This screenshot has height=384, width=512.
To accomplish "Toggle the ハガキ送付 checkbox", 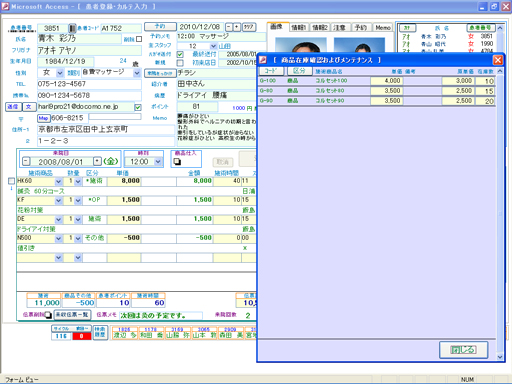I will click(x=180, y=54).
